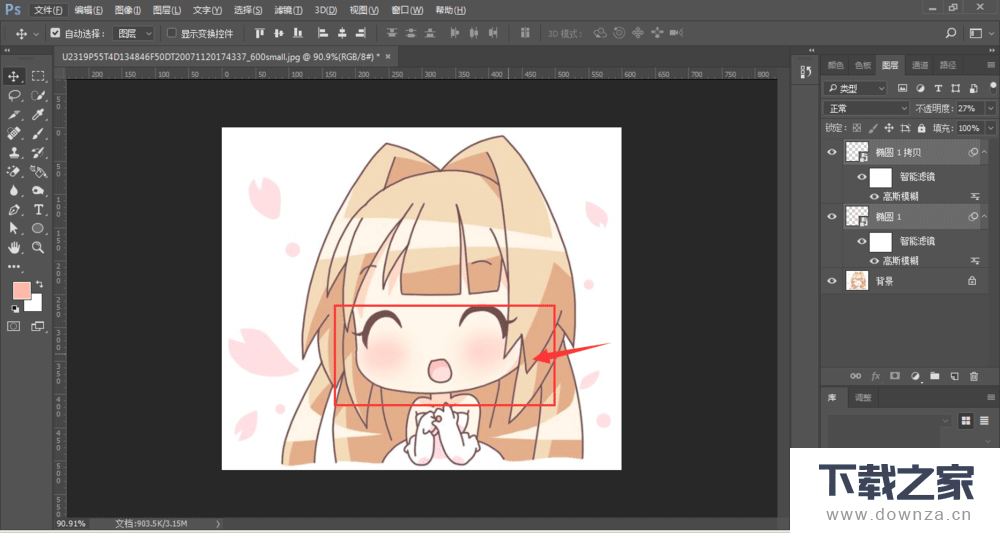
Task: Select the Hand tool
Action: (13, 247)
